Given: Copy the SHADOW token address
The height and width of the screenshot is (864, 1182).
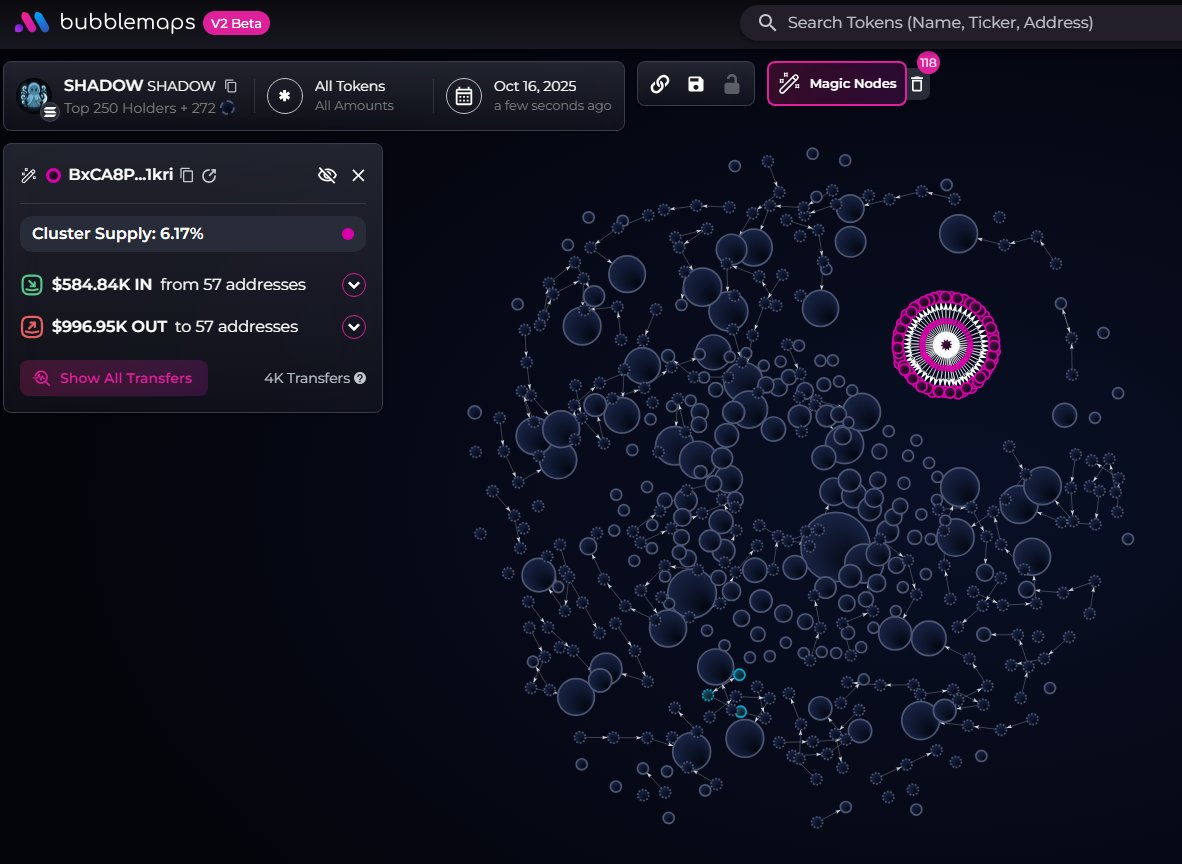Looking at the screenshot, I should [x=231, y=86].
